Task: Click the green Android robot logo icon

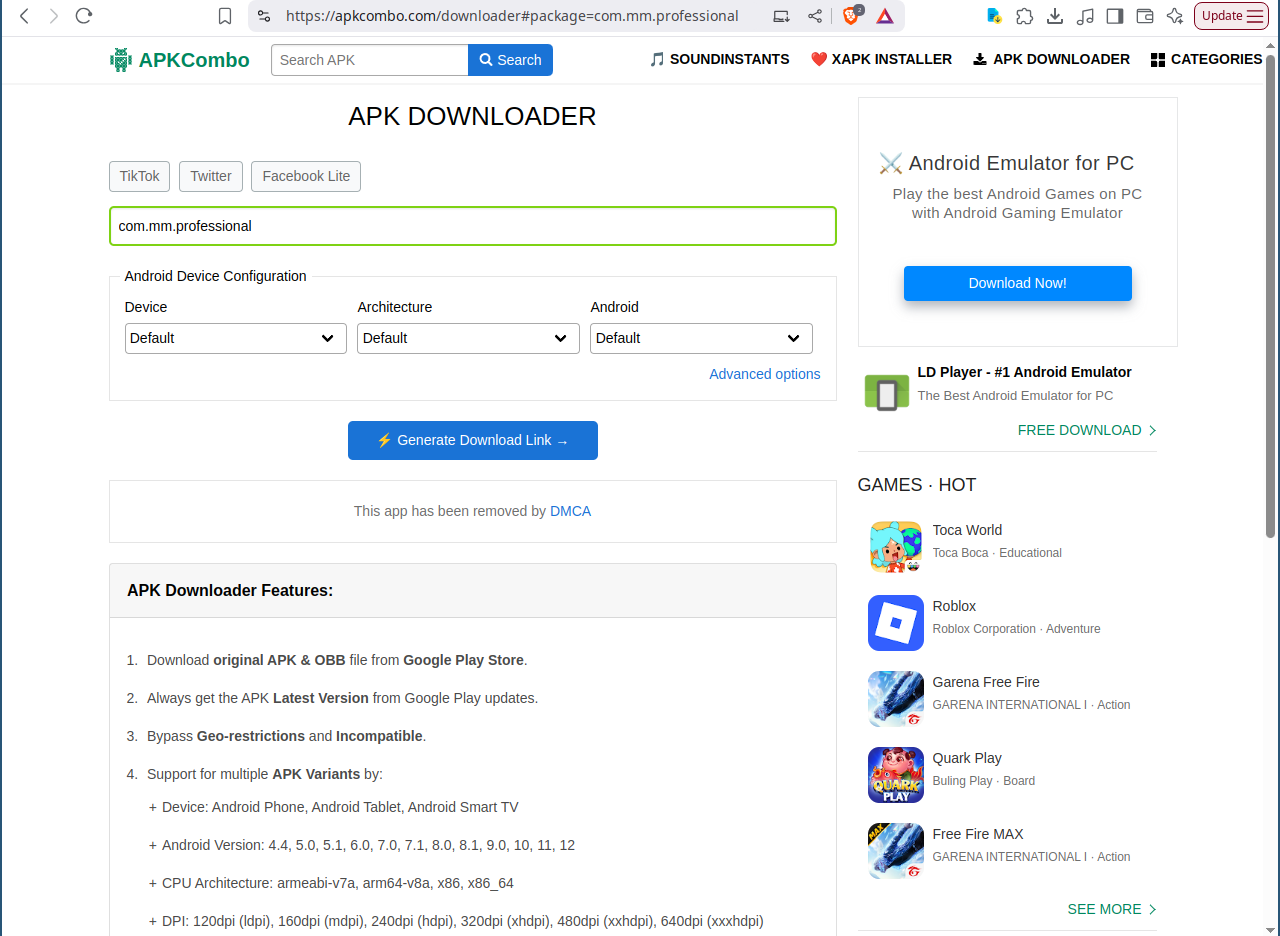Action: (x=121, y=60)
